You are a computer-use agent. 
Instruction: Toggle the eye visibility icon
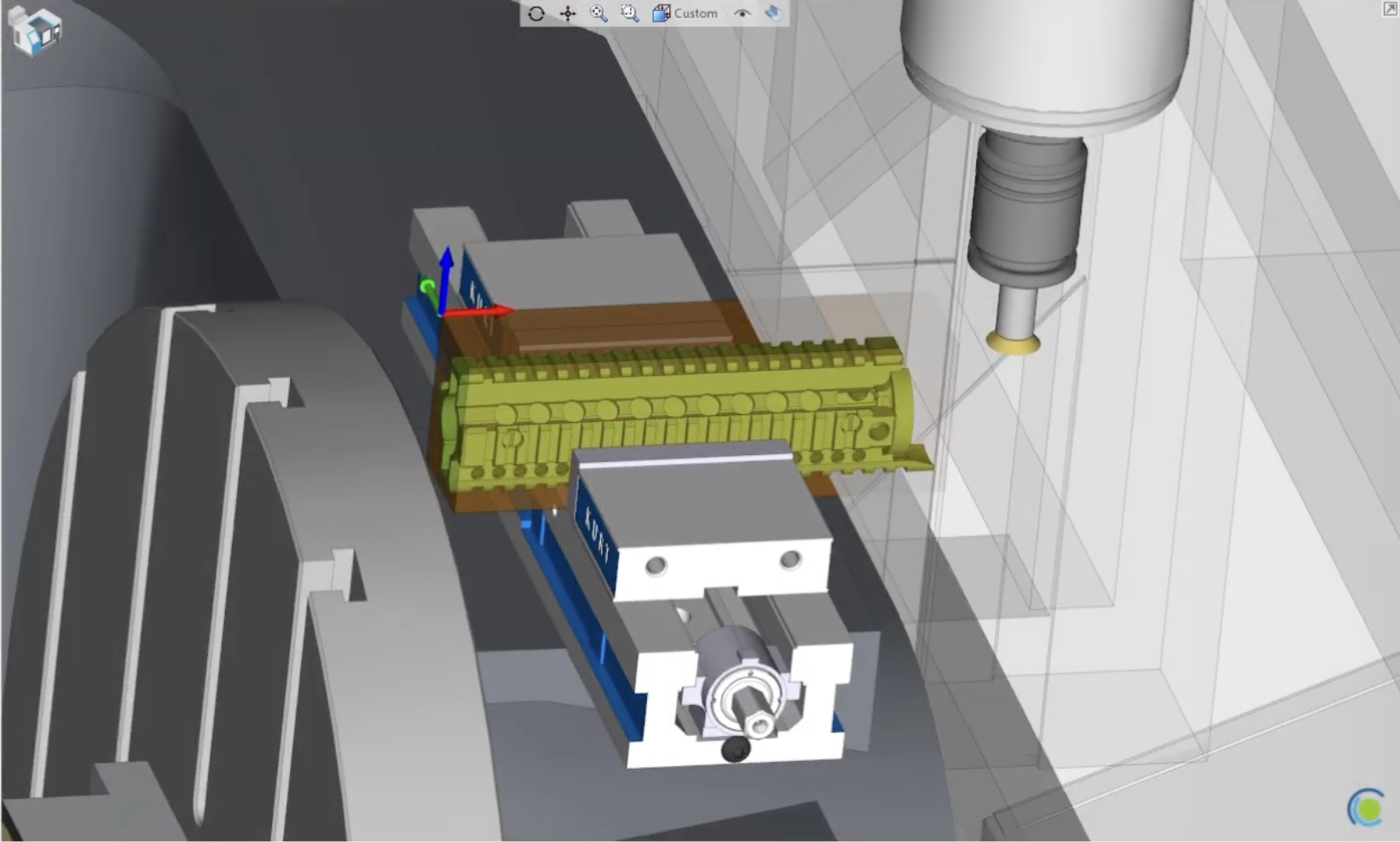pyautogui.click(x=742, y=14)
